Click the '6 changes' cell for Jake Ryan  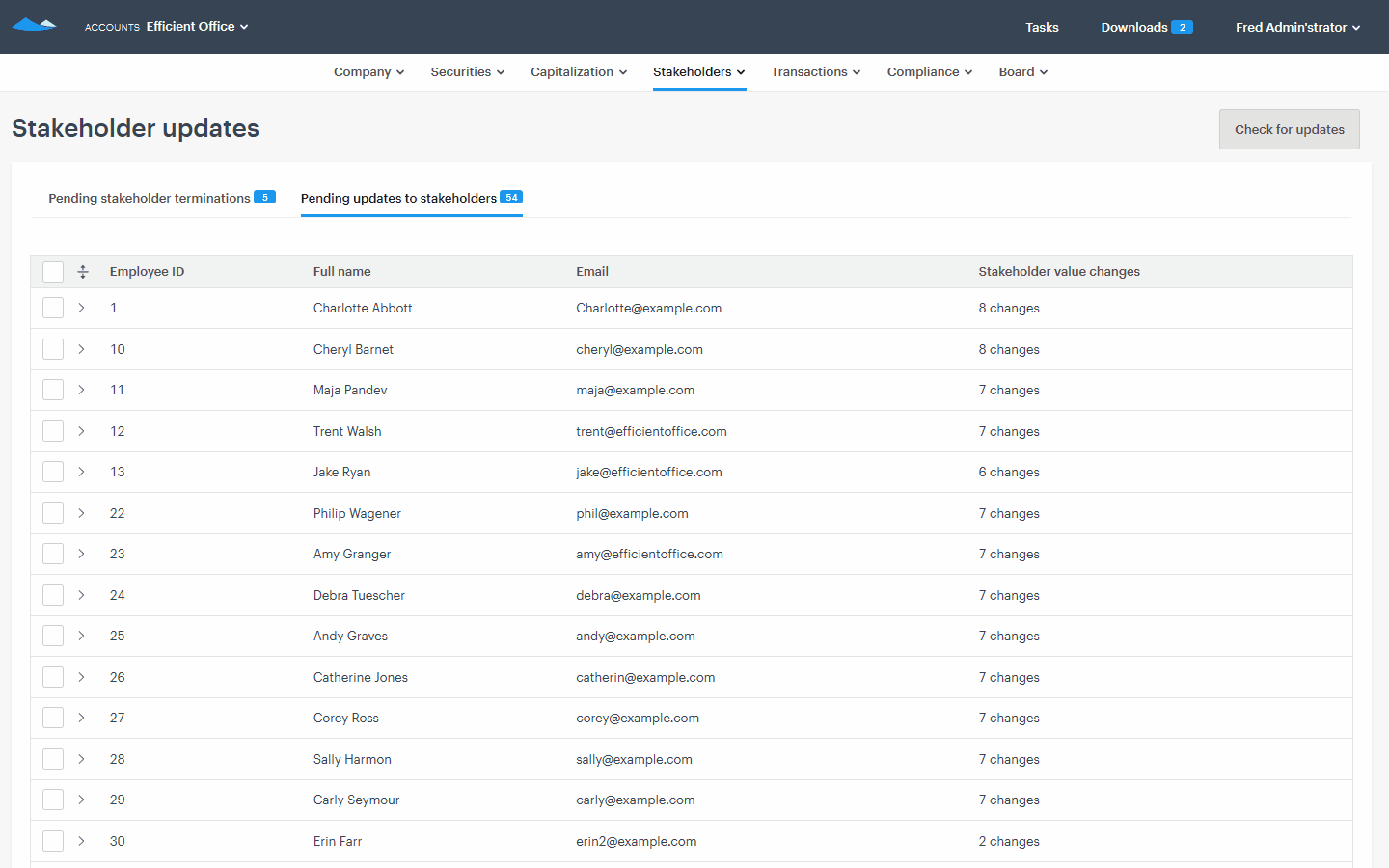tap(1009, 472)
